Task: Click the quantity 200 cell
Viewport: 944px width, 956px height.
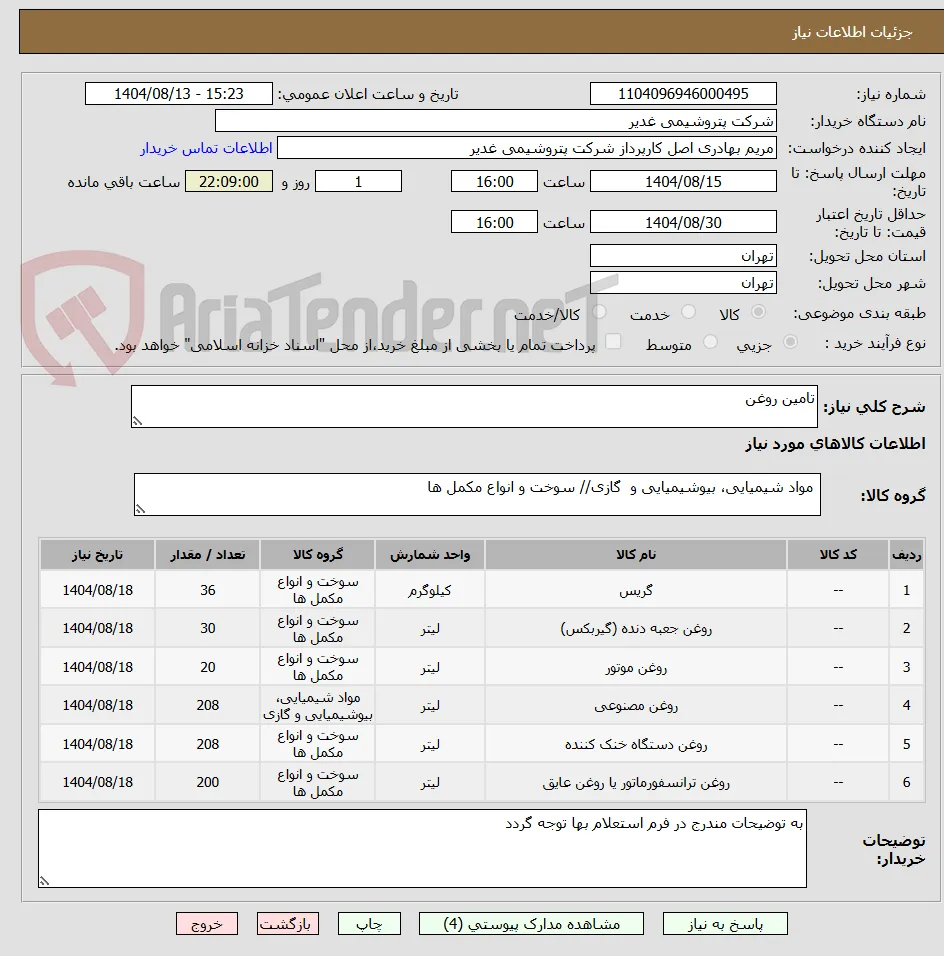Action: click(x=207, y=782)
